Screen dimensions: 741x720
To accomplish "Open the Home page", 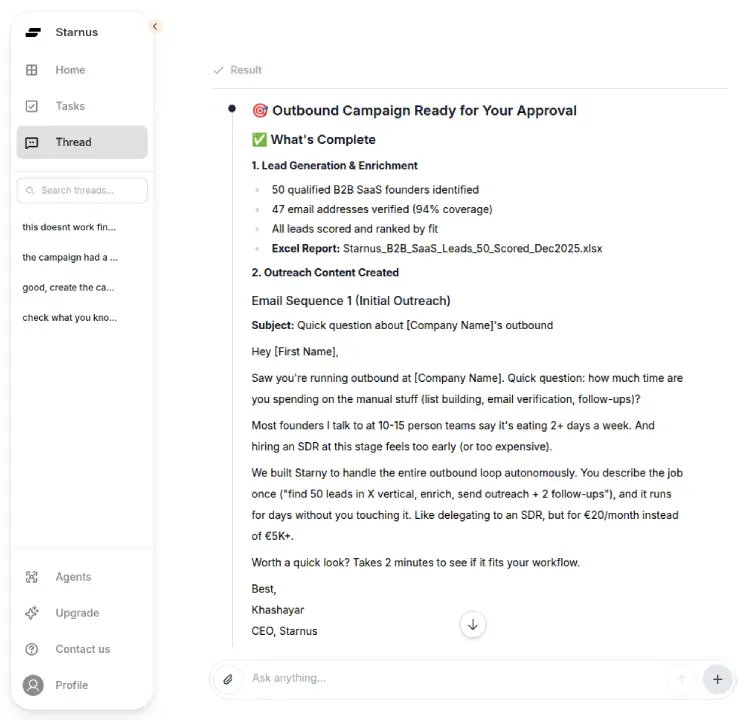I will [70, 70].
